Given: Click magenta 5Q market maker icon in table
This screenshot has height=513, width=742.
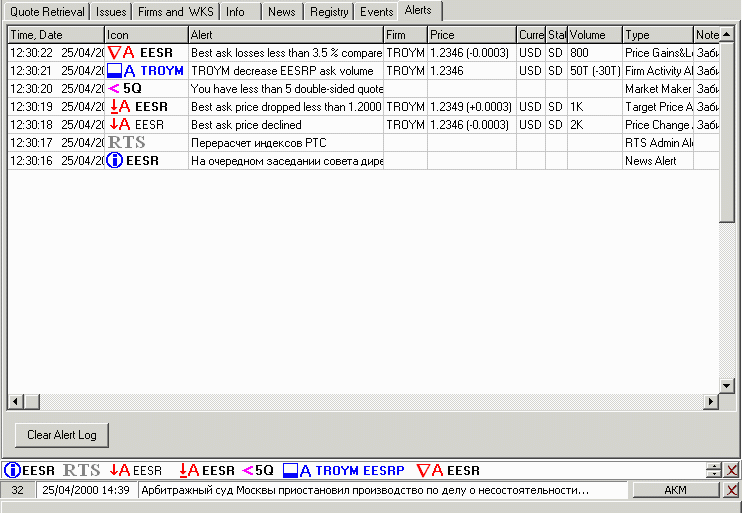Looking at the screenshot, I should [x=125, y=88].
